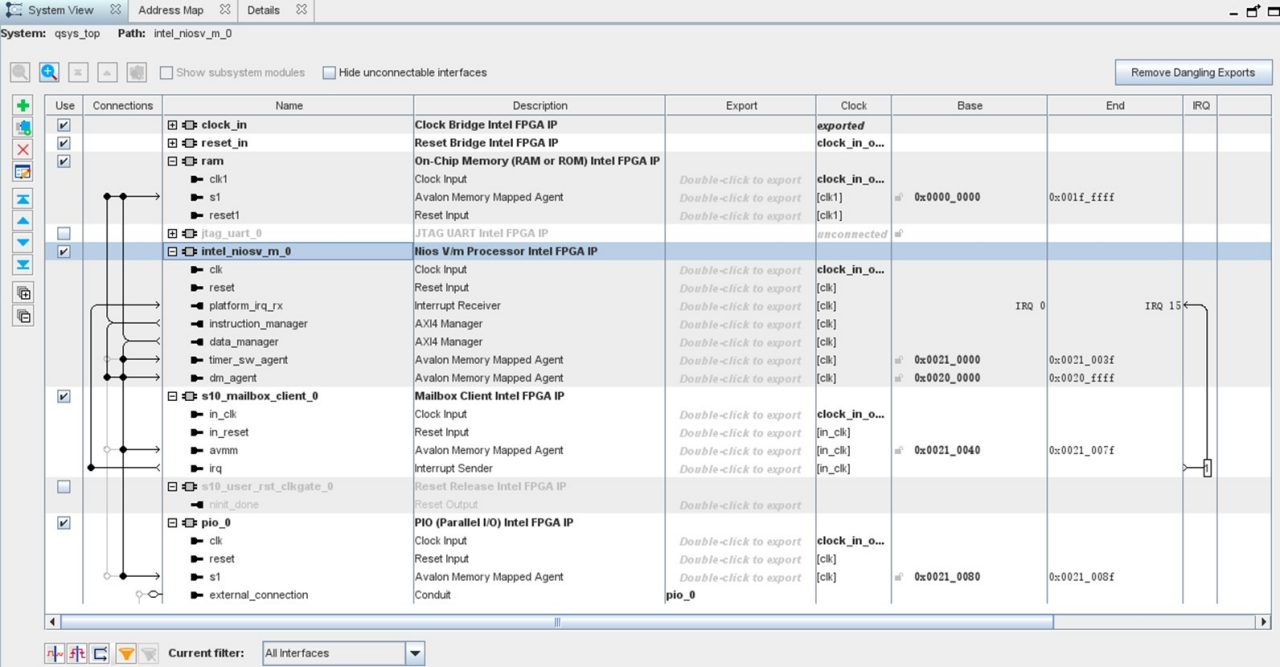This screenshot has height=667, width=1280.
Task: Uncheck the pio_0 Use checkbox
Action: tap(64, 522)
